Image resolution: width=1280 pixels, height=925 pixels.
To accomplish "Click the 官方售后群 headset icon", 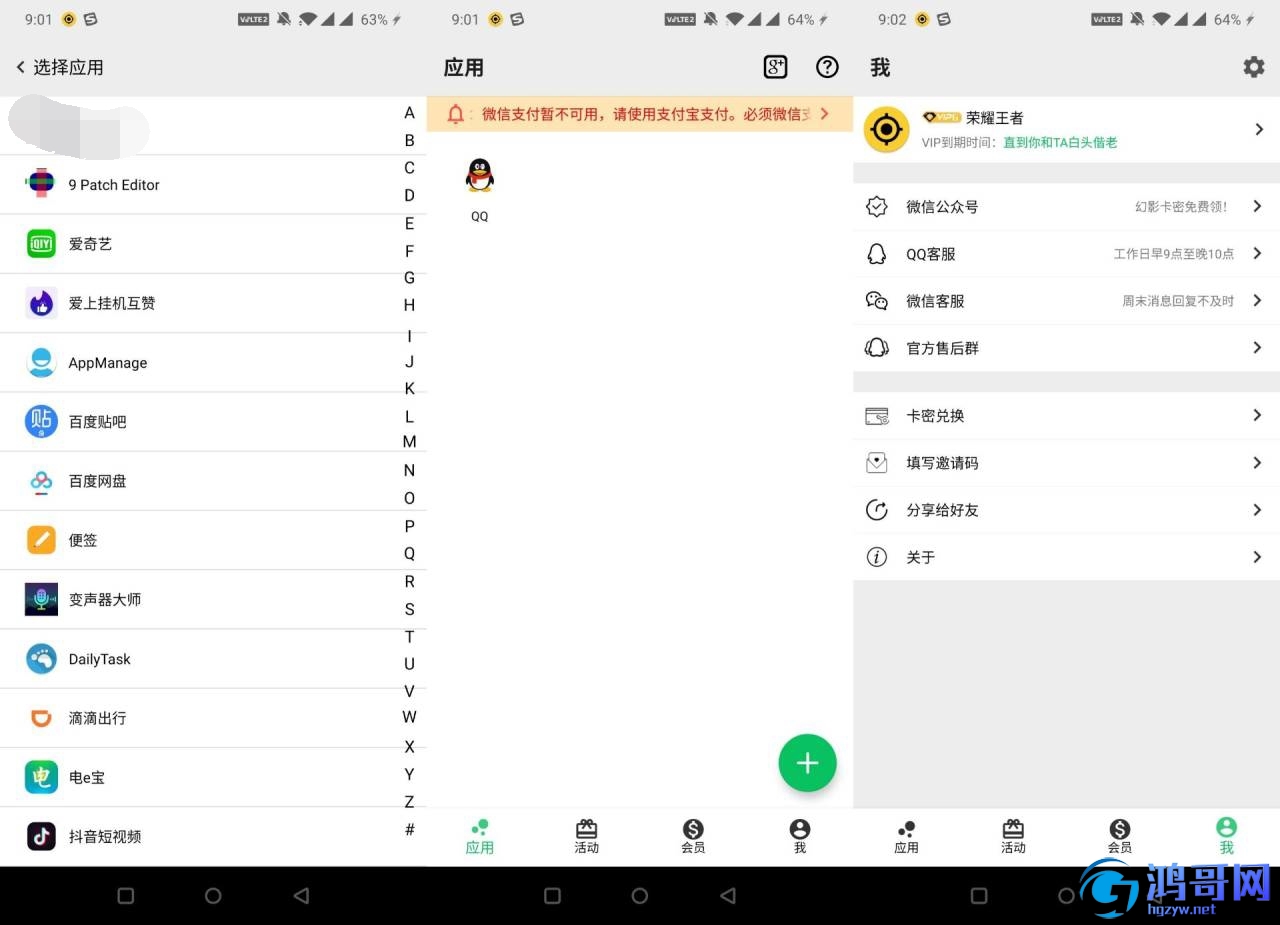I will (877, 347).
